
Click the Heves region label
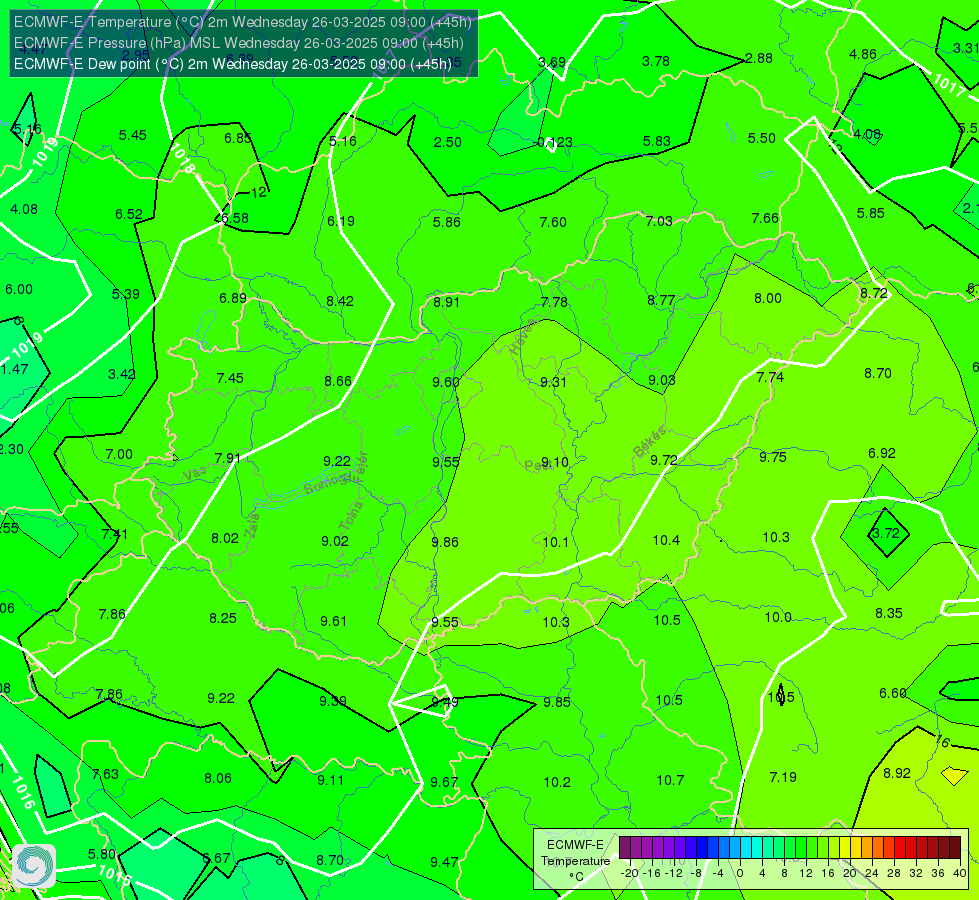click(x=522, y=337)
